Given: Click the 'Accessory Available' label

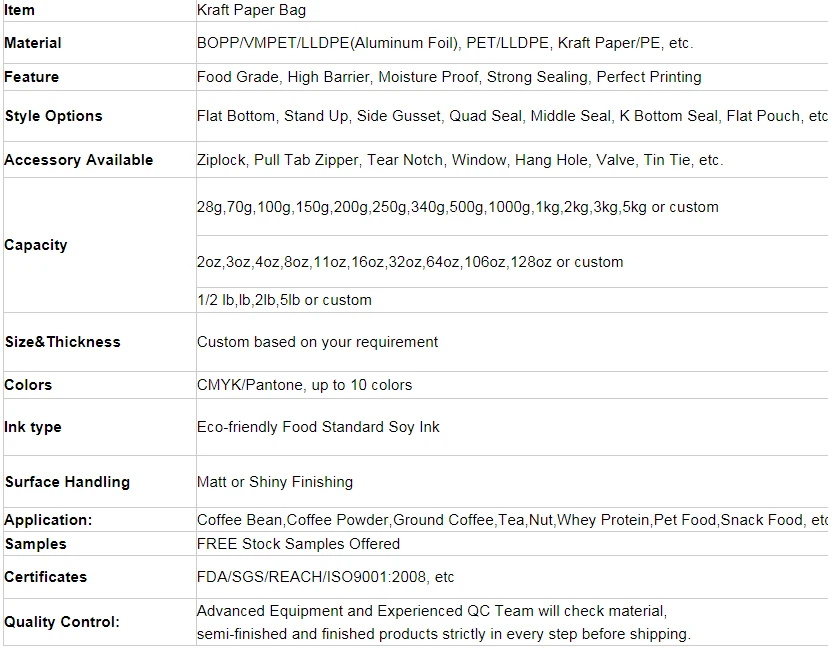Looking at the screenshot, I should coord(79,160).
